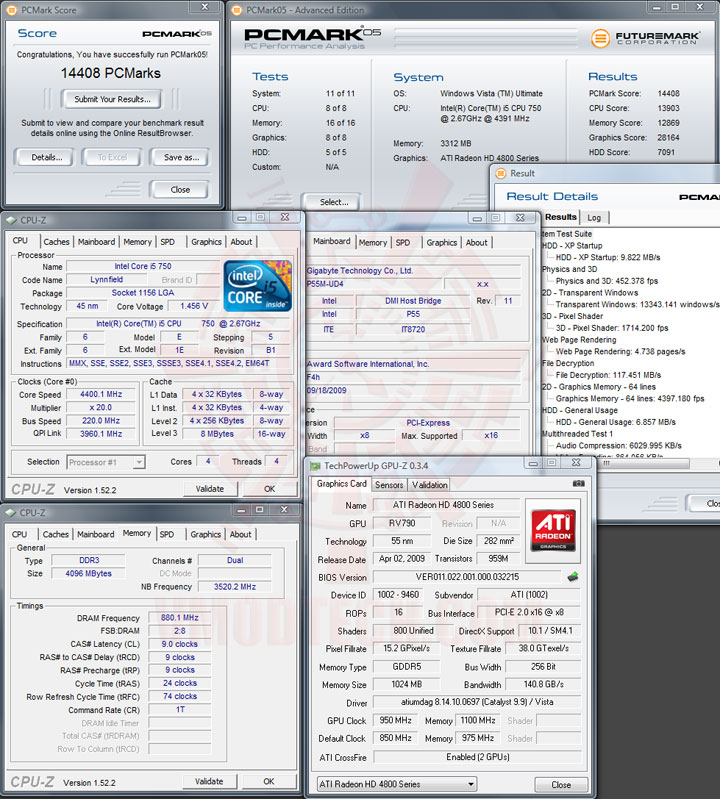Click the P55M-UD4 mainboard model text
Image resolution: width=720 pixels, height=799 pixels.
click(325, 284)
